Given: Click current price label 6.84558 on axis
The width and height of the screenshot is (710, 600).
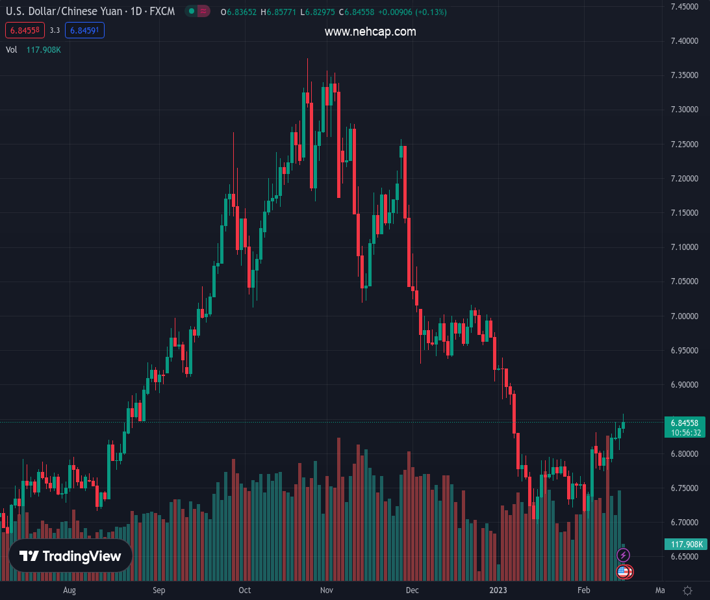Looking at the screenshot, I should click(685, 423).
